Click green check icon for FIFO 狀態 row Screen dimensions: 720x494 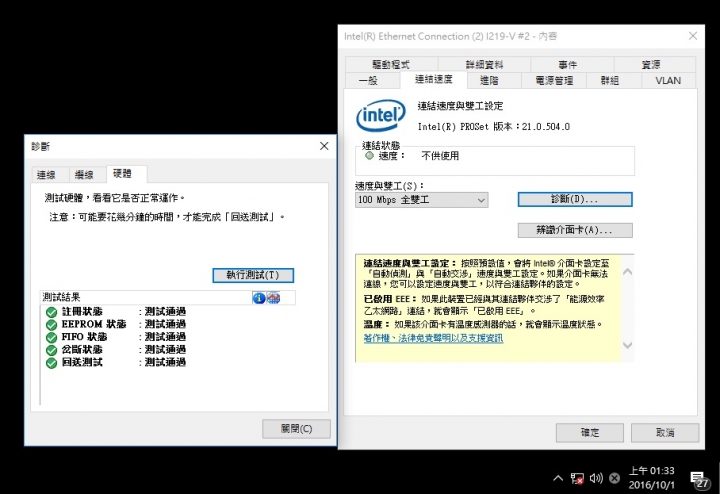point(51,337)
